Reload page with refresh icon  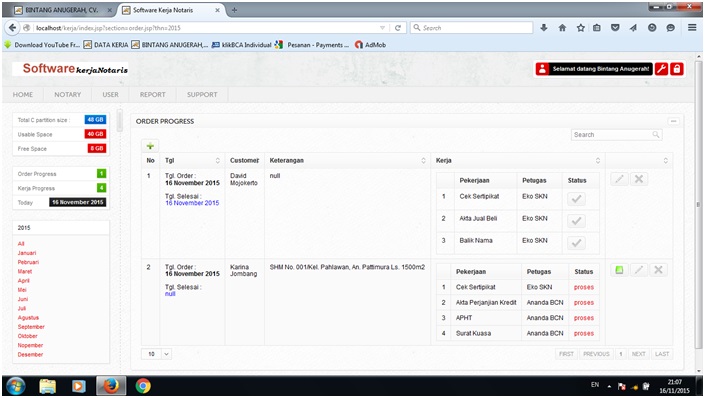click(x=397, y=28)
